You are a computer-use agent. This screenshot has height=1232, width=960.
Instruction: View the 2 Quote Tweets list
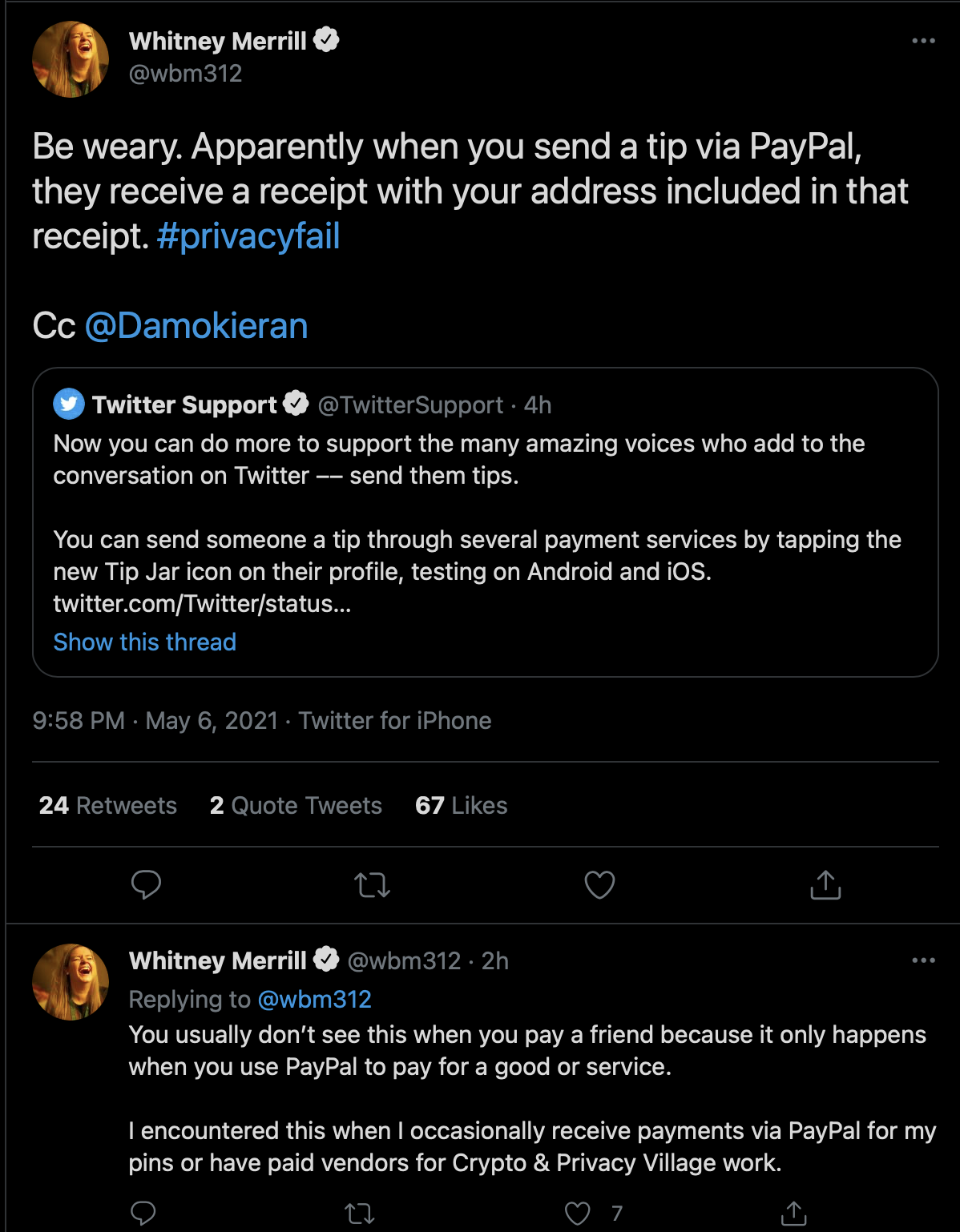tap(296, 805)
